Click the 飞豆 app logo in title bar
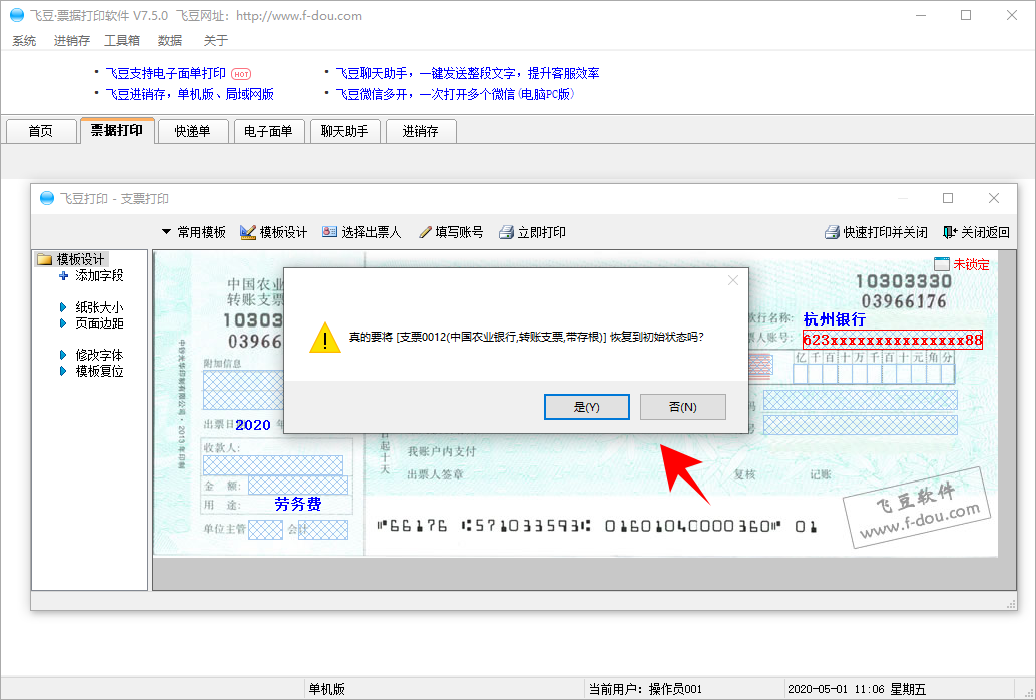Screen dimensions: 1036x700 [x=17, y=15]
